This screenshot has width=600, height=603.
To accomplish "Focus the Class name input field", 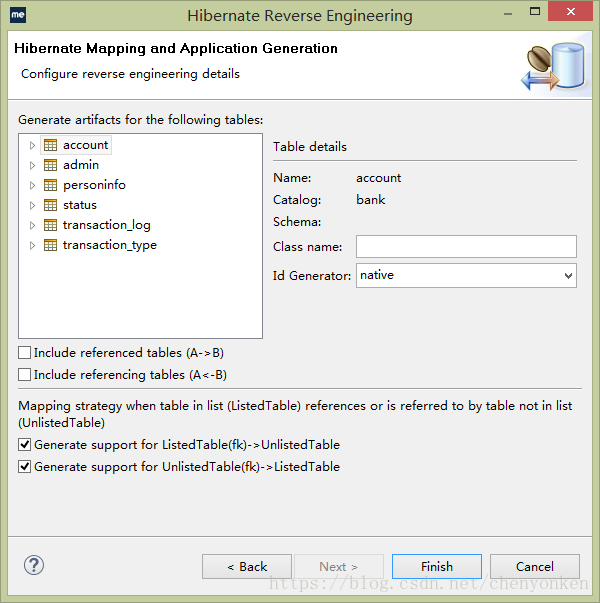I will [x=466, y=247].
